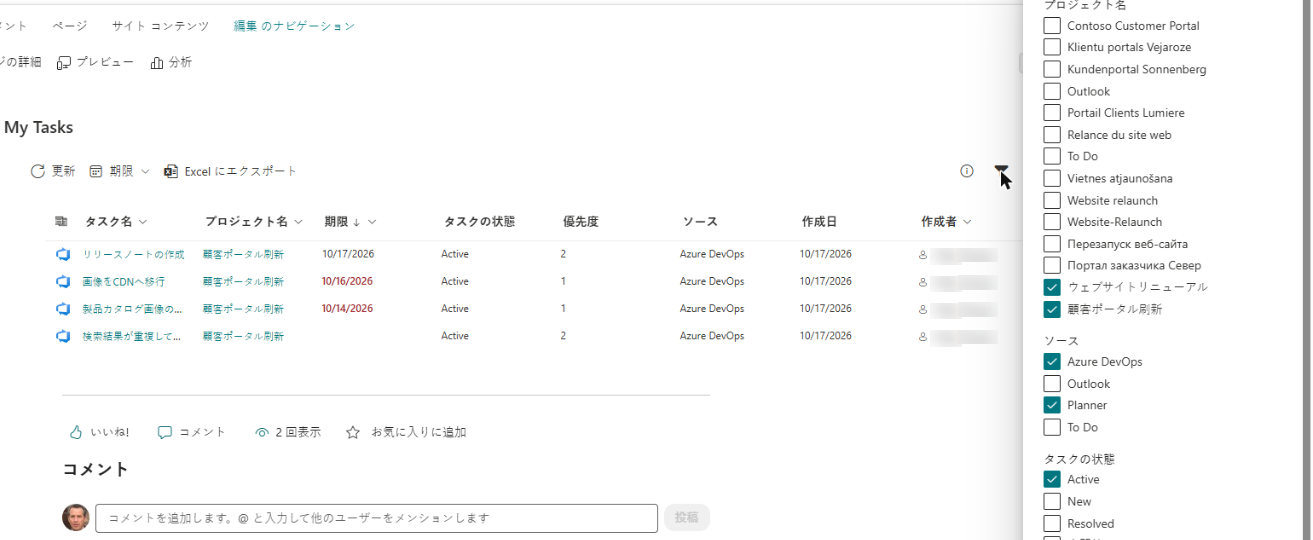Click the column type icon in table header
Image resolution: width=1313 pixels, height=540 pixels.
click(61, 221)
